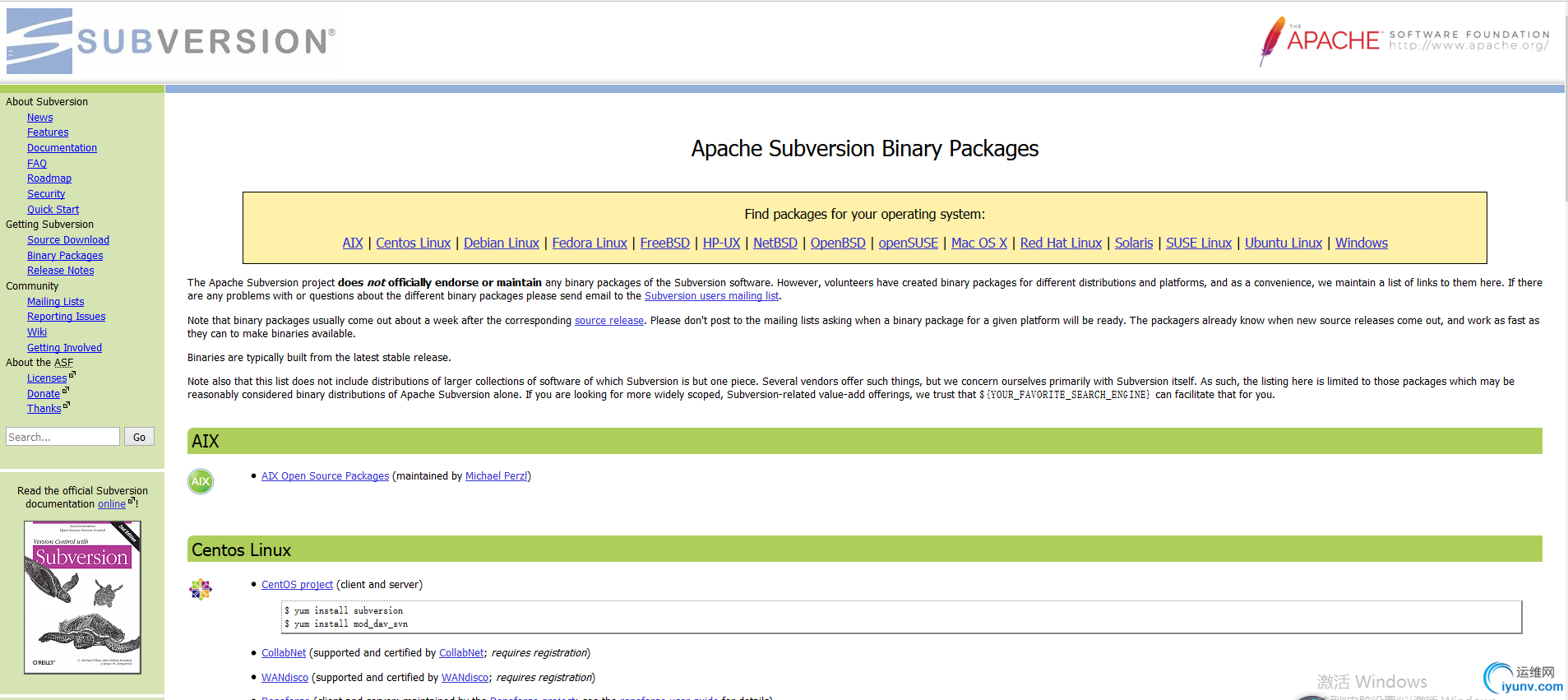This screenshot has width=1568, height=700.
Task: Jump to Windows packages
Action: [x=1362, y=243]
